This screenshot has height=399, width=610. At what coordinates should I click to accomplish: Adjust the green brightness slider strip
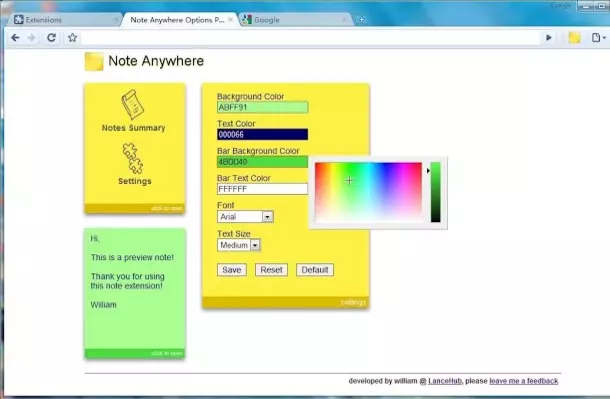click(x=435, y=192)
